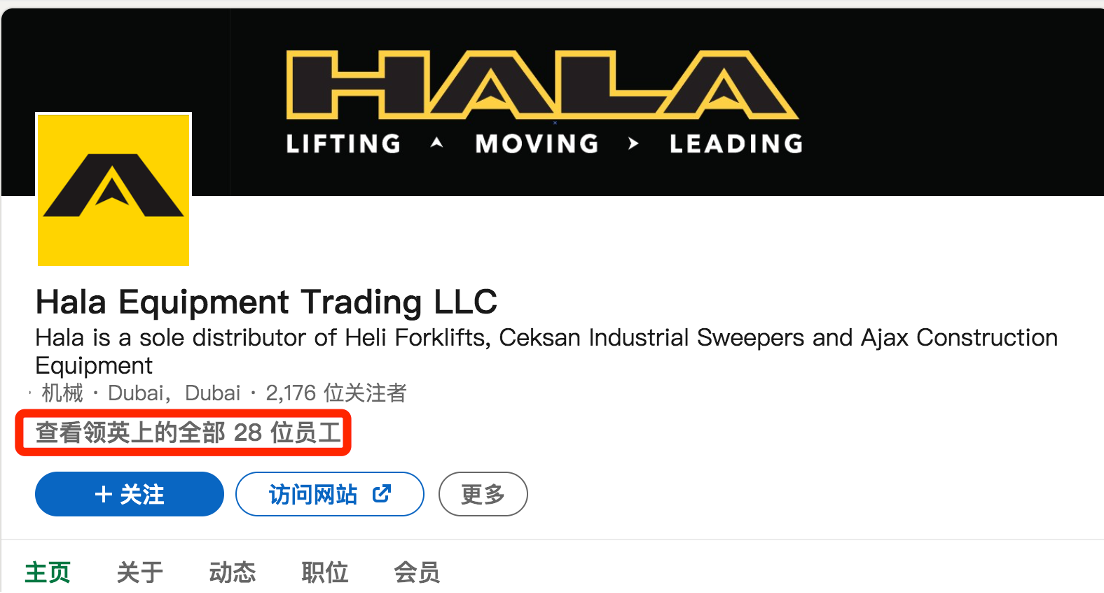Click the Hala Equipment Trading LLC title
This screenshot has width=1104, height=593.
click(266, 302)
